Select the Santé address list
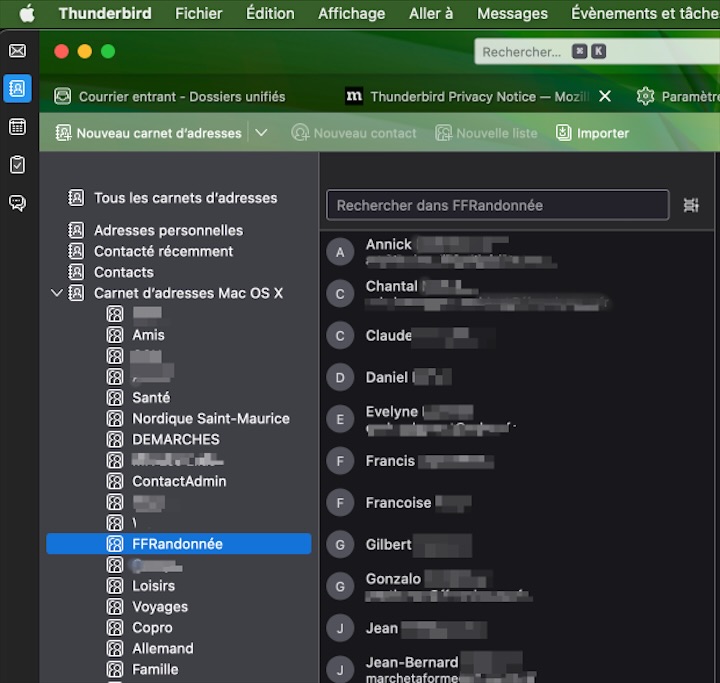Image resolution: width=720 pixels, height=683 pixels. pyautogui.click(x=151, y=397)
